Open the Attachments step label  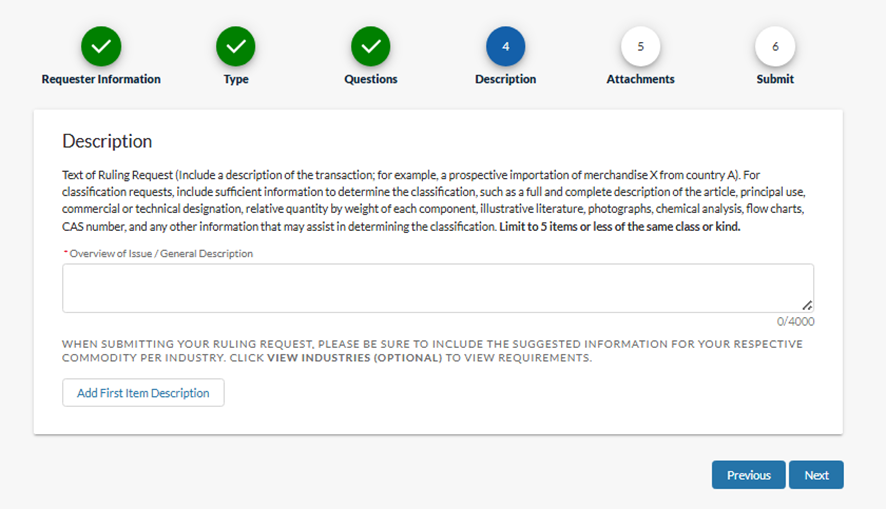(640, 79)
